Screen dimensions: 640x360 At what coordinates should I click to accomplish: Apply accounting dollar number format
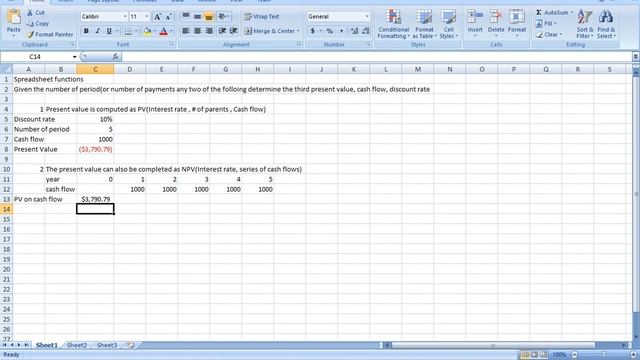[313, 31]
